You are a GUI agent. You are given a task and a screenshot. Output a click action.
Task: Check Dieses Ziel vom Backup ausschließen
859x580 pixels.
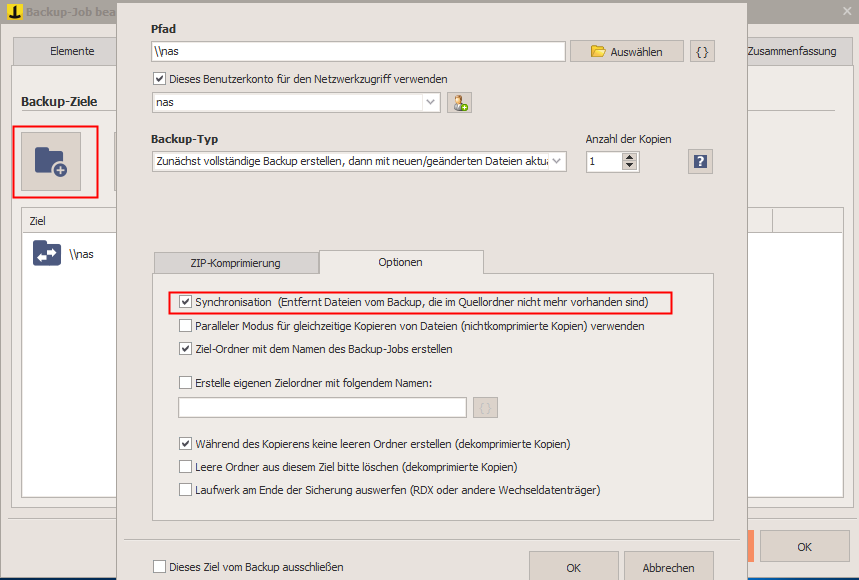(x=159, y=567)
